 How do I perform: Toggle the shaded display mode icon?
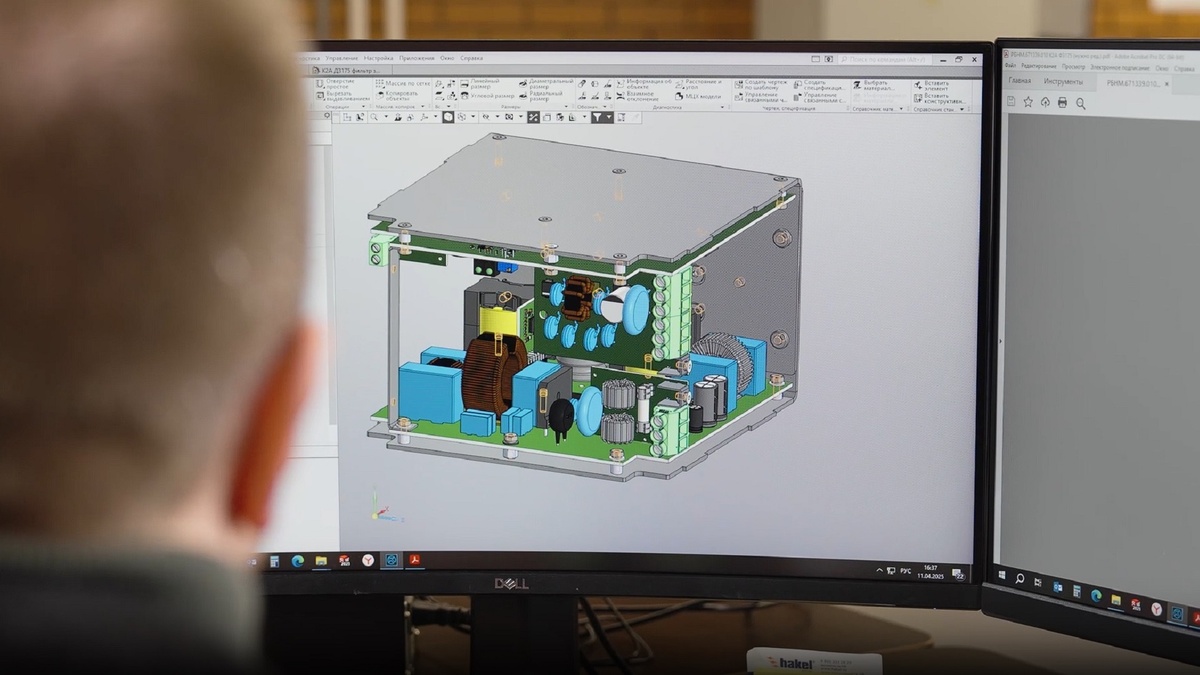pos(448,117)
